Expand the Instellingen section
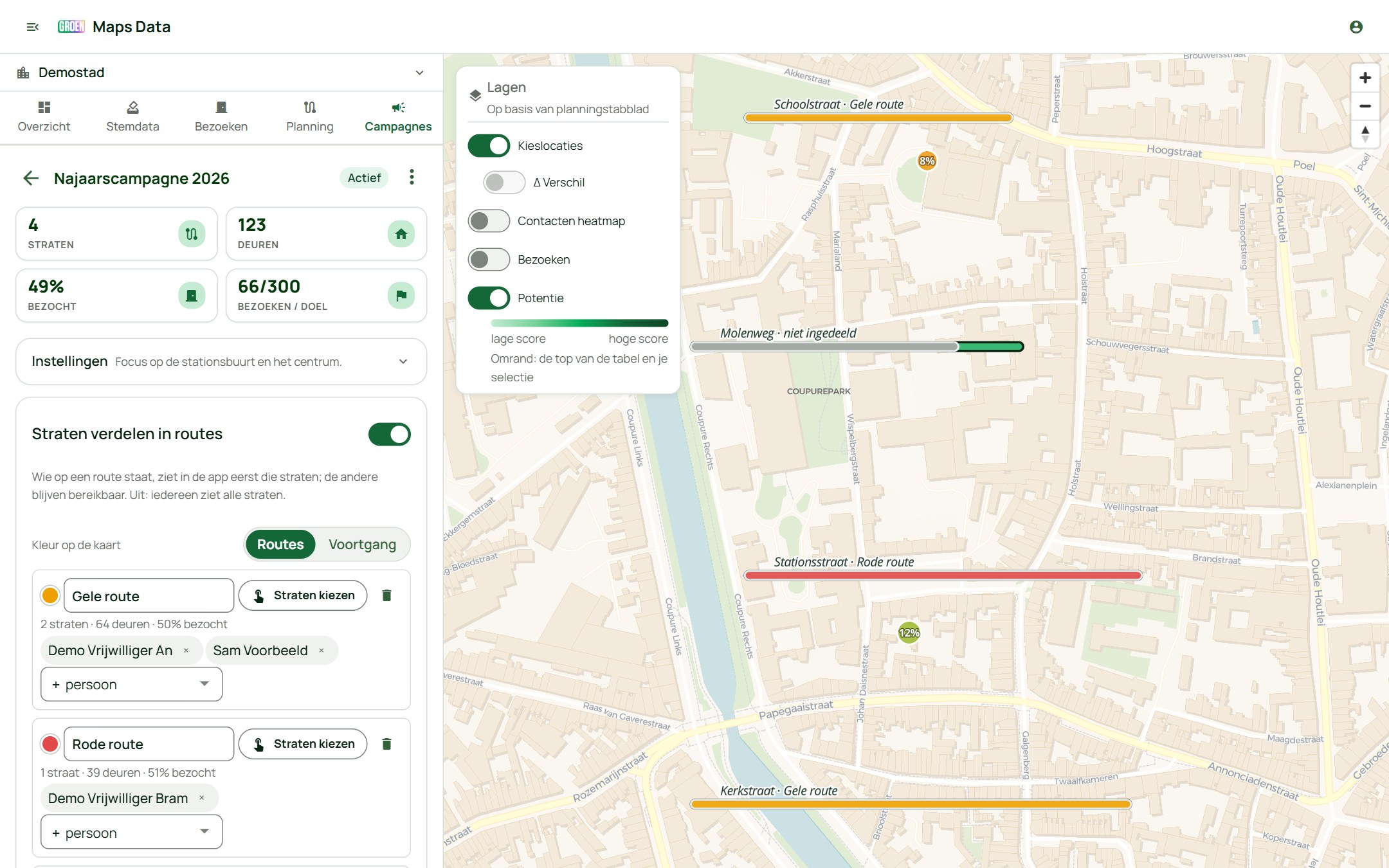 (221, 361)
